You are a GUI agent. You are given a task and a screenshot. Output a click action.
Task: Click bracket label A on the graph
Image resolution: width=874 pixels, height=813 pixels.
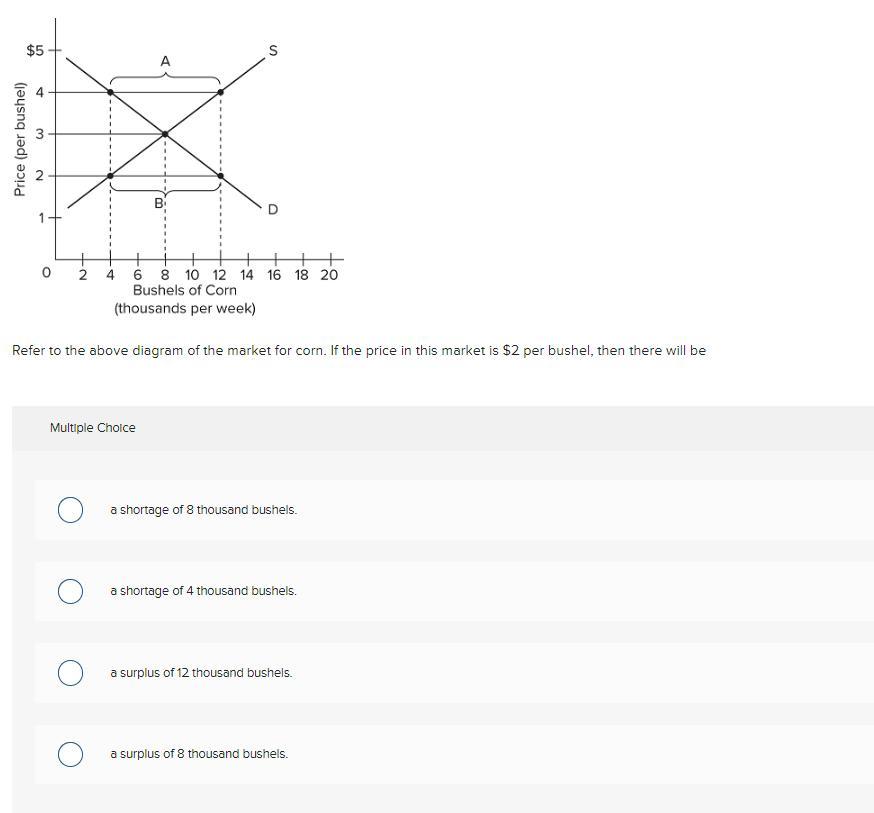point(165,62)
